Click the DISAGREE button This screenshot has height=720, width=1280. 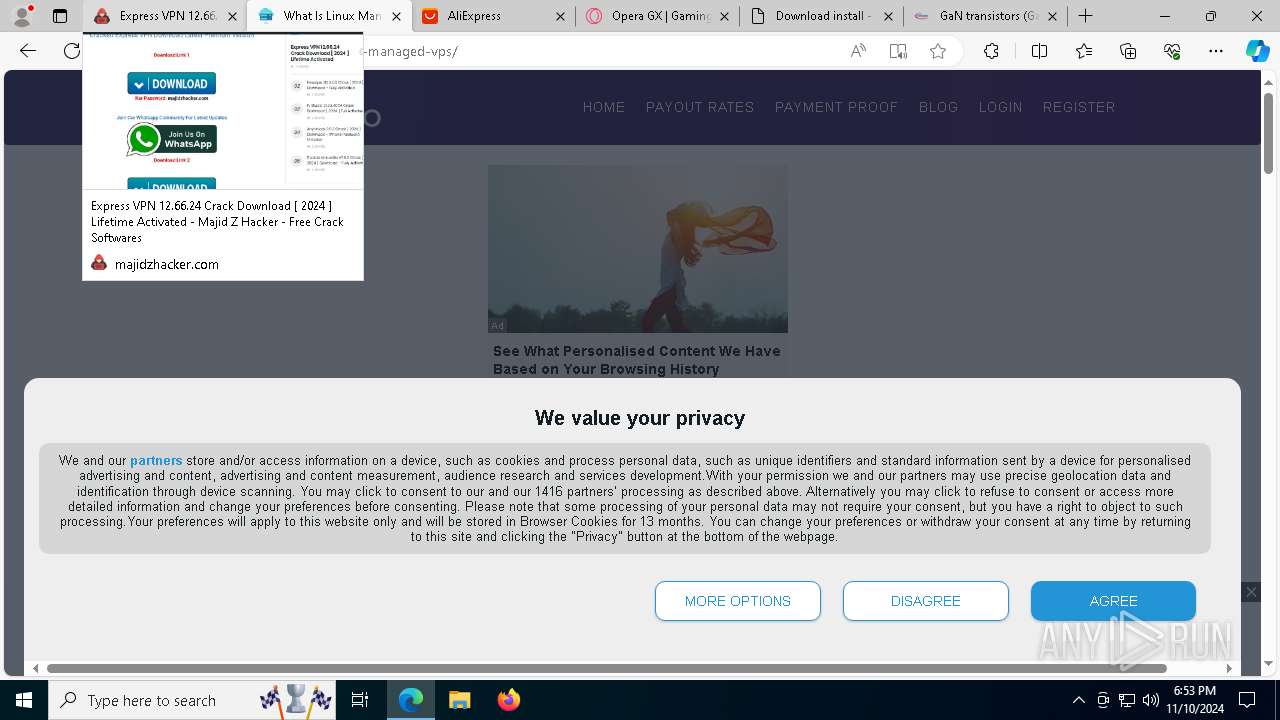coord(926,601)
